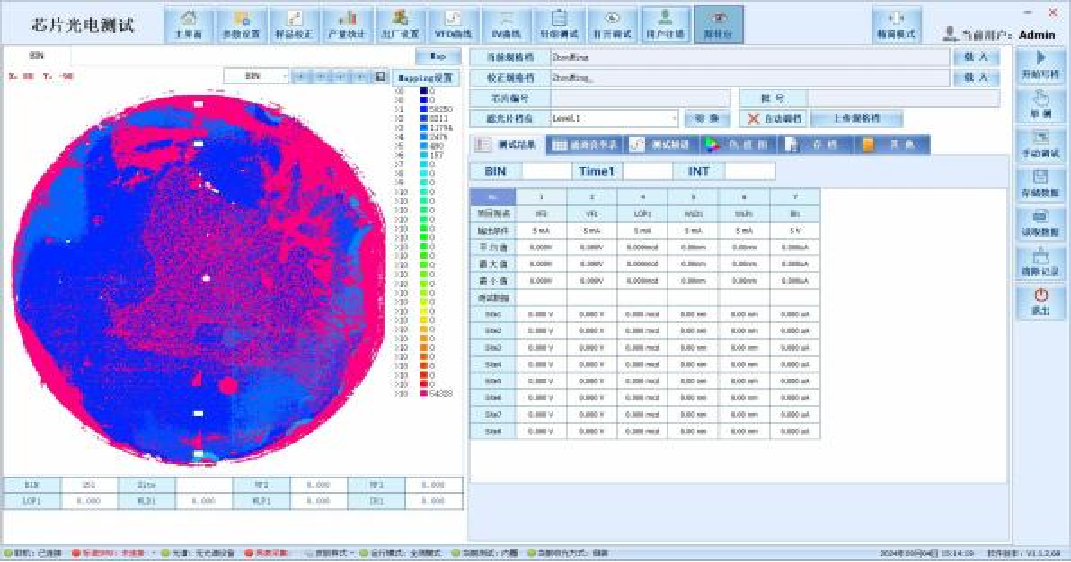Click the magenta swatch at the legend bottom

click(x=423, y=394)
